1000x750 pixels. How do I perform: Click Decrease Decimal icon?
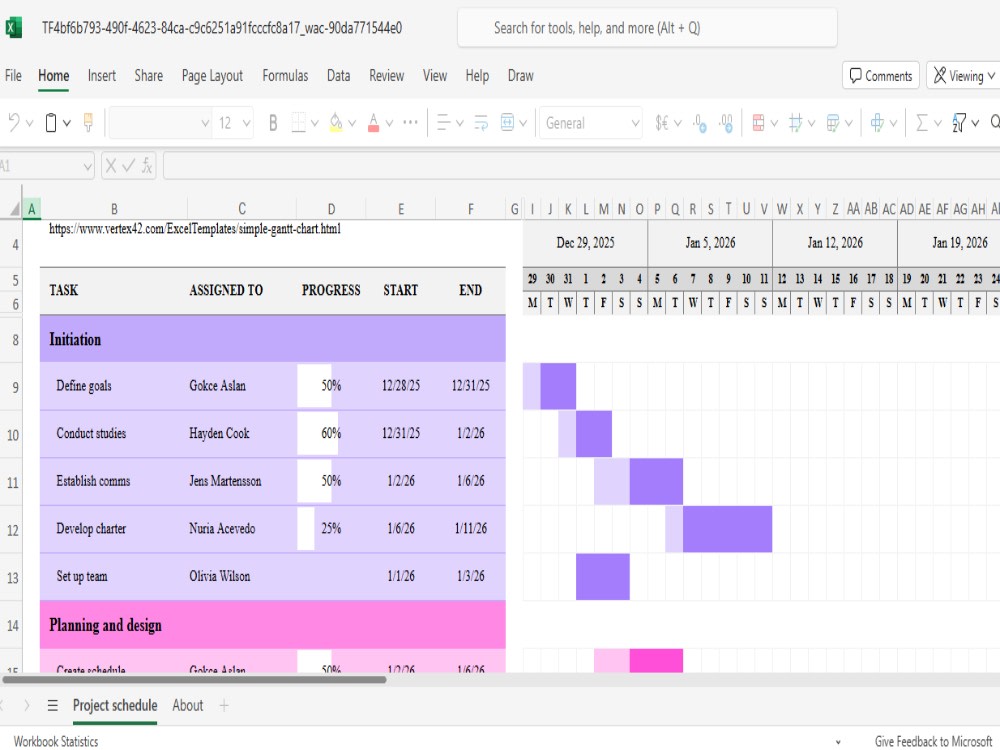coord(700,122)
